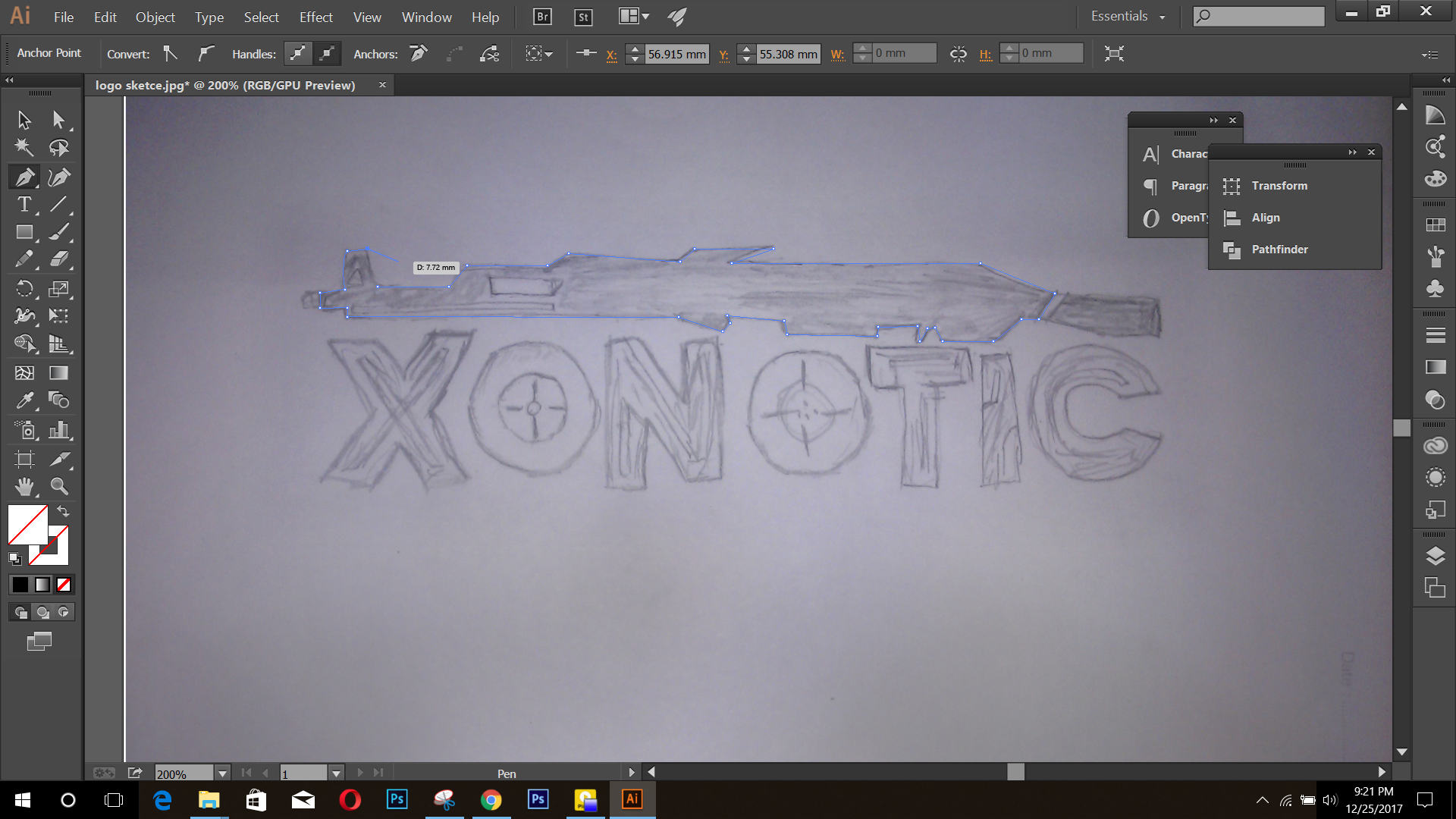Screen dimensions: 1456x819
Task: Open the Effect menu
Action: [315, 17]
